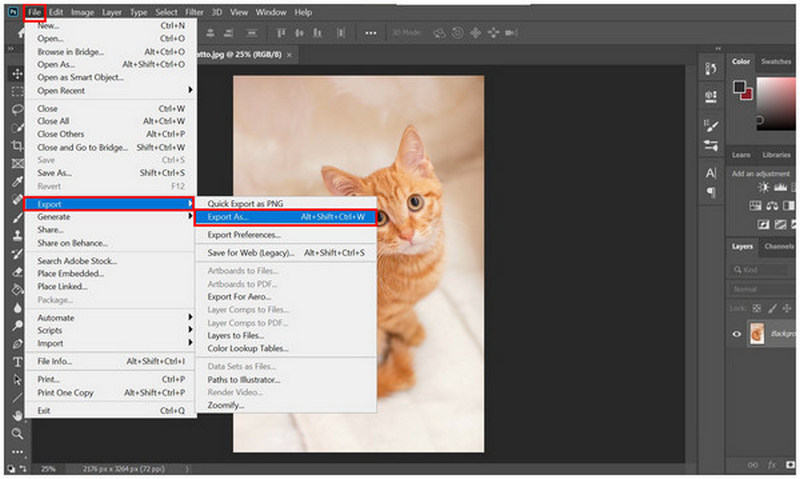Open the status bar info arrow

click(187, 468)
